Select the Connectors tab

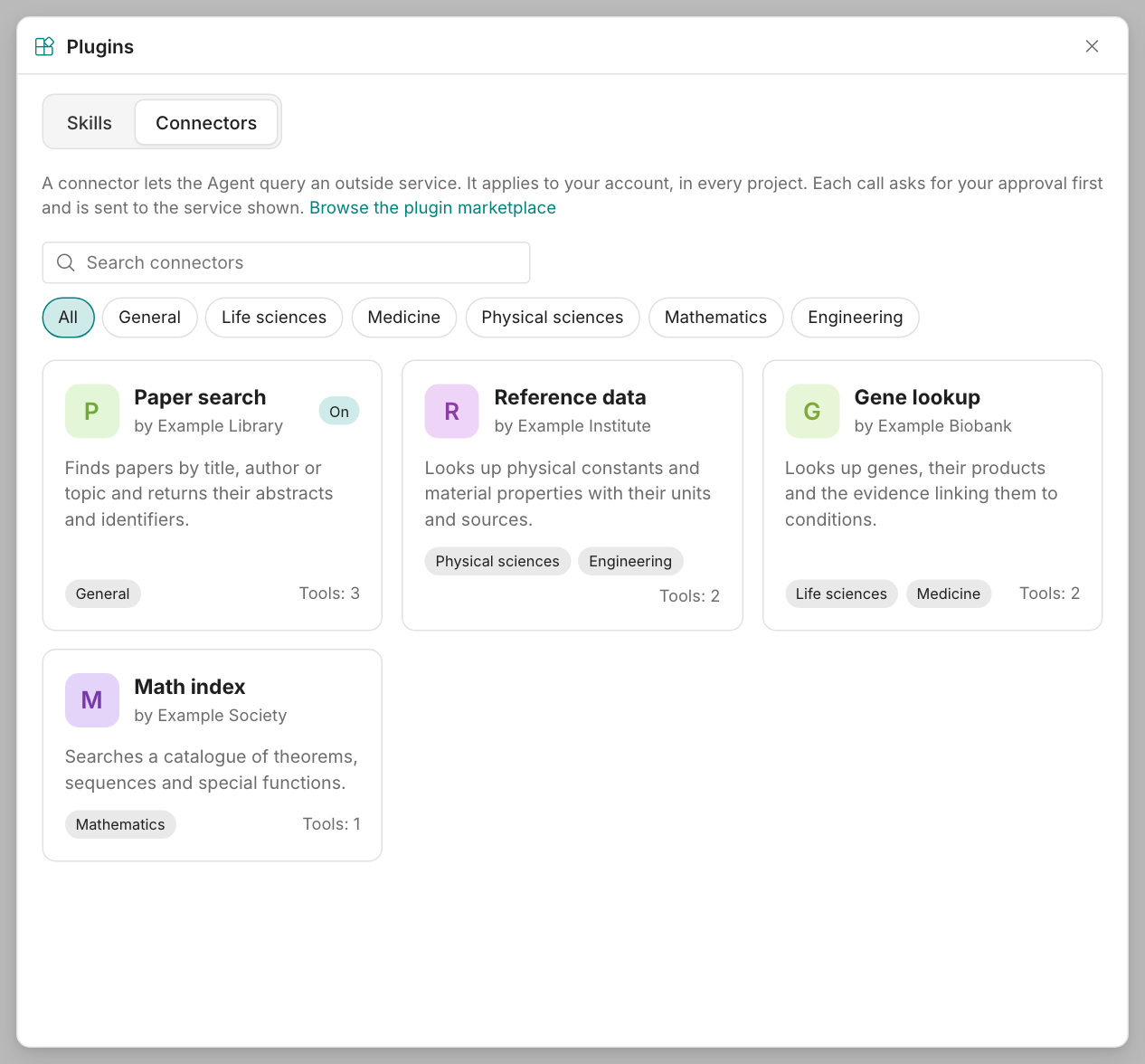206,122
